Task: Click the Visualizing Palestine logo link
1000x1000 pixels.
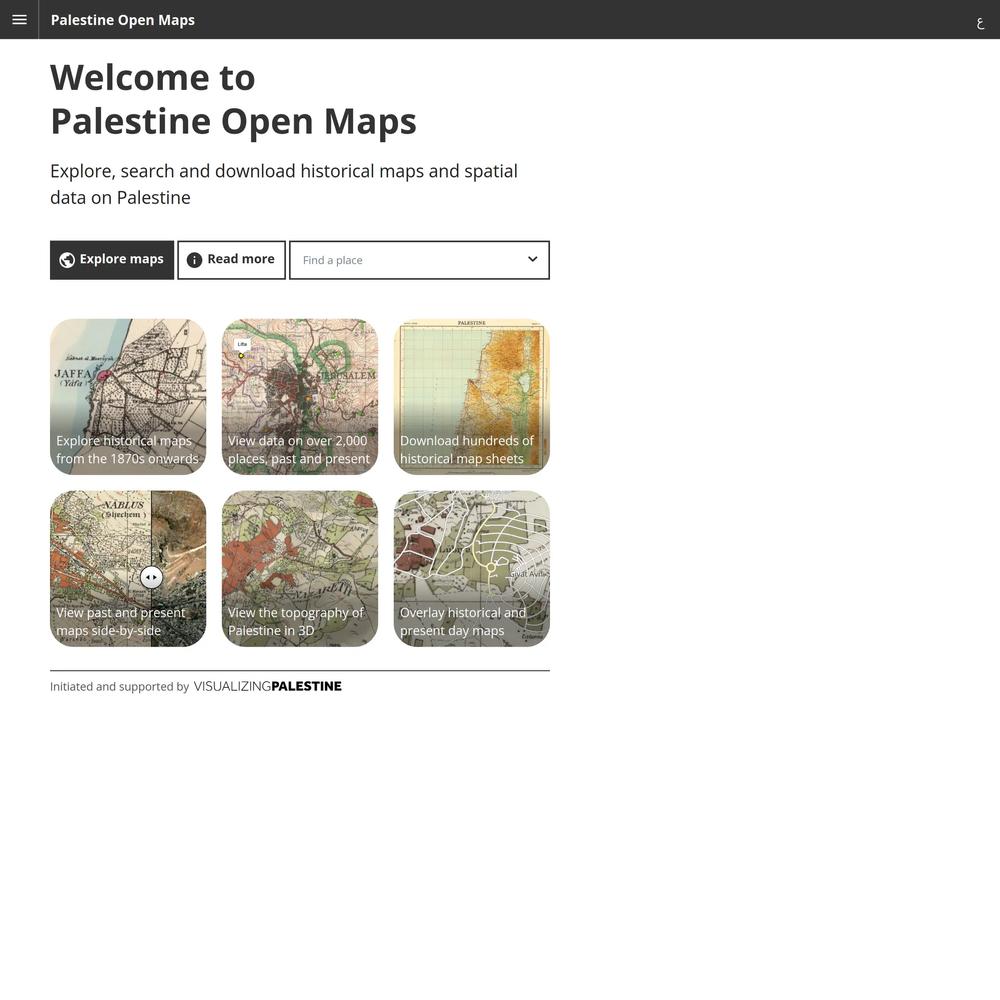Action: [x=267, y=686]
